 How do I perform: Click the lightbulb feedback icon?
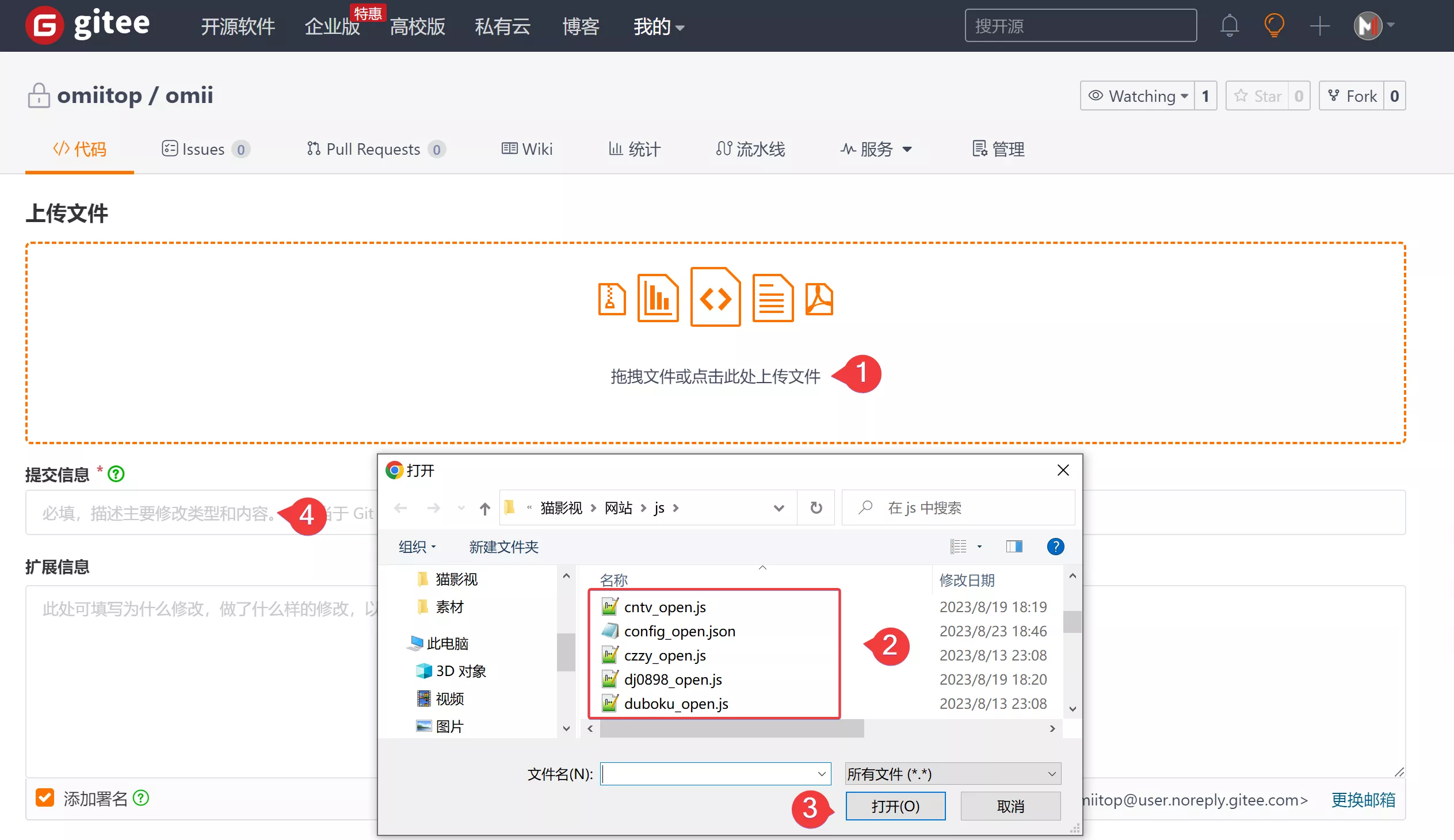[x=1274, y=25]
